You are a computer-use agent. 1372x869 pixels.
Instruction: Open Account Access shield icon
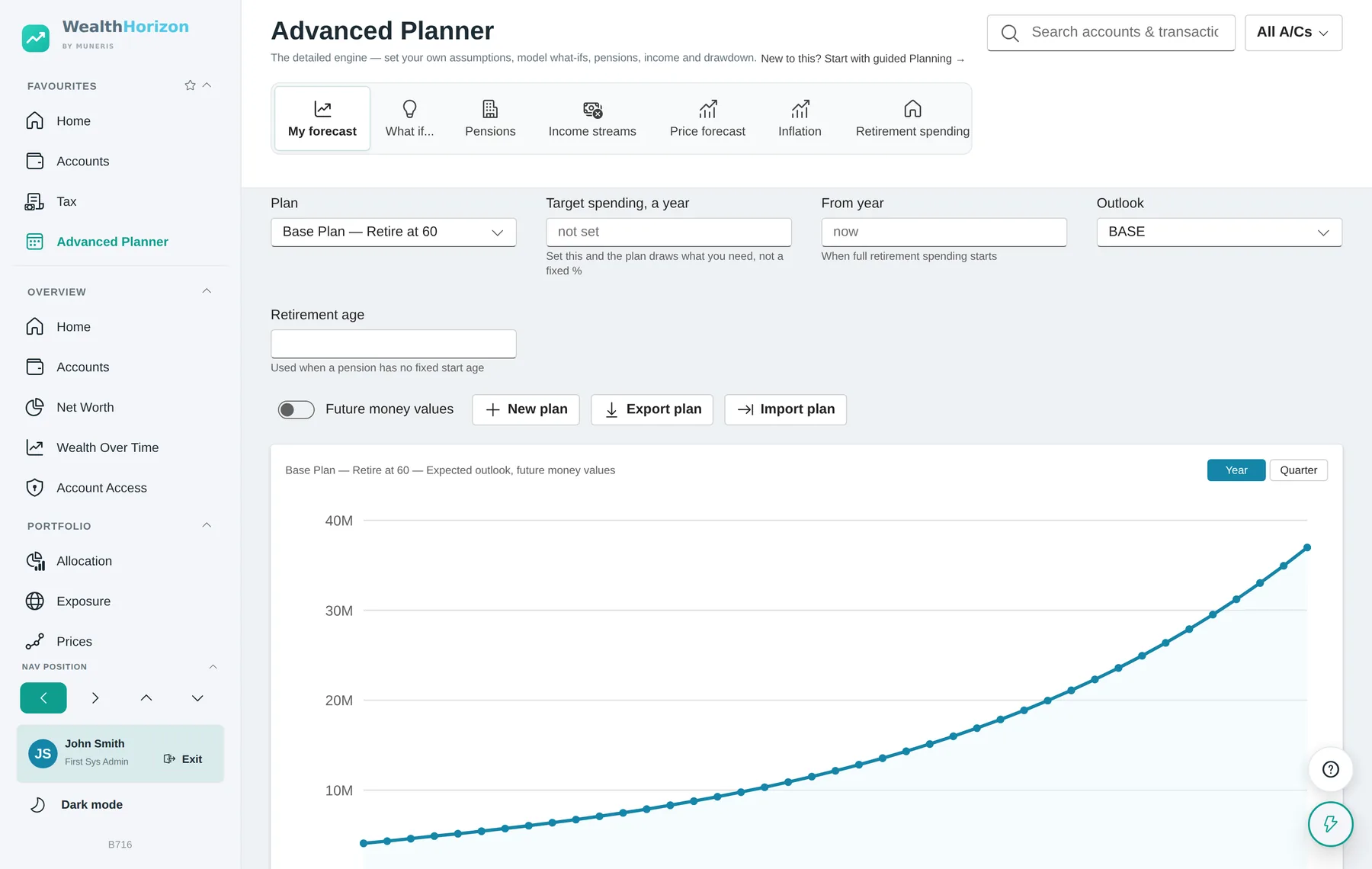[x=34, y=488]
